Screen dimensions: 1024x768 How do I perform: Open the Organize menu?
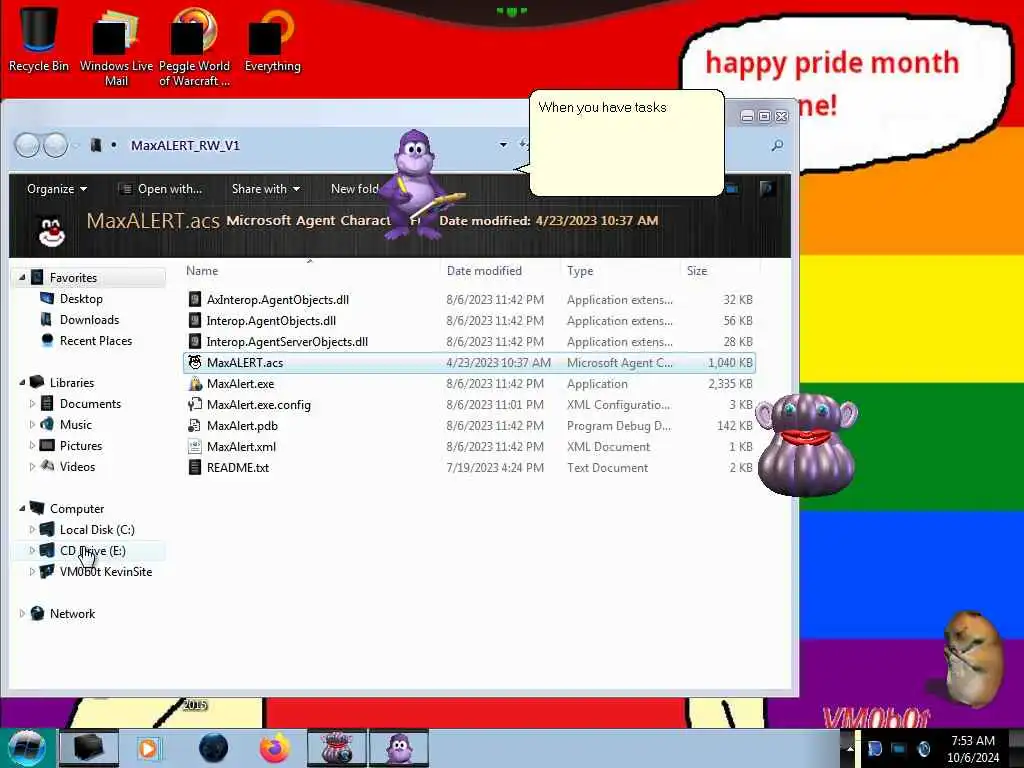[57, 189]
